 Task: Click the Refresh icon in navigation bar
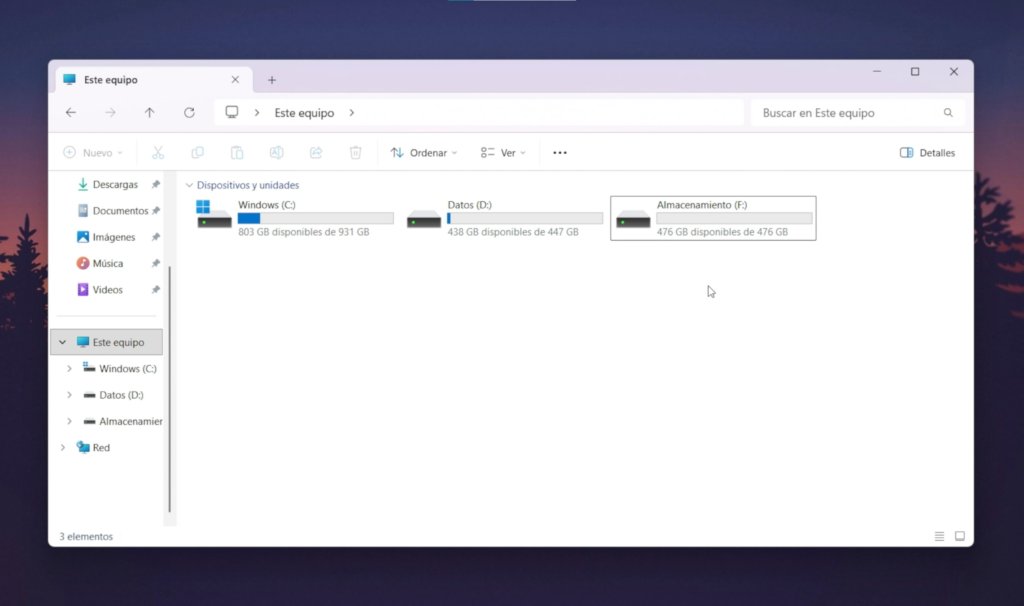pos(189,113)
